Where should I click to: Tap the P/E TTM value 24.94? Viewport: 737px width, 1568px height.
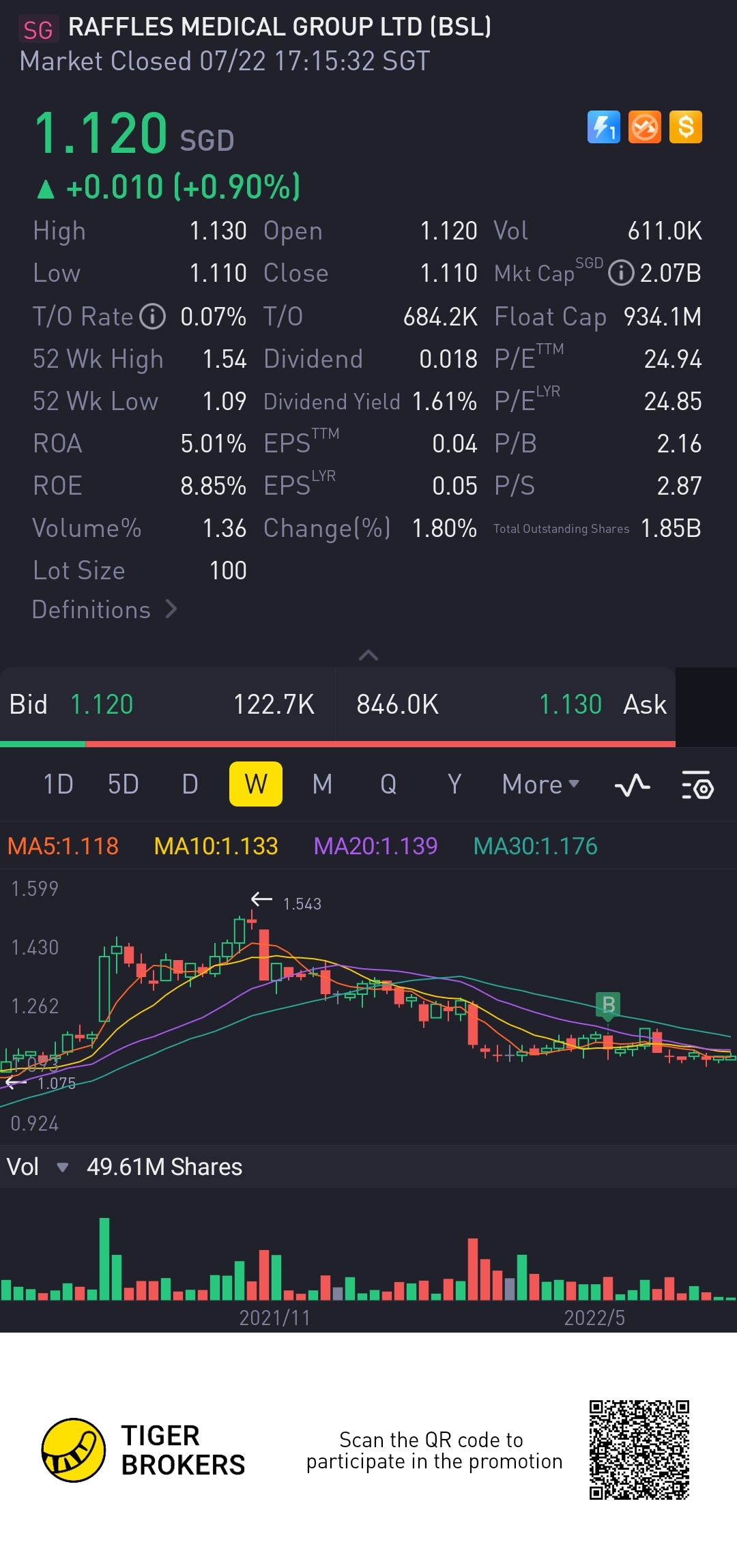[x=673, y=359]
